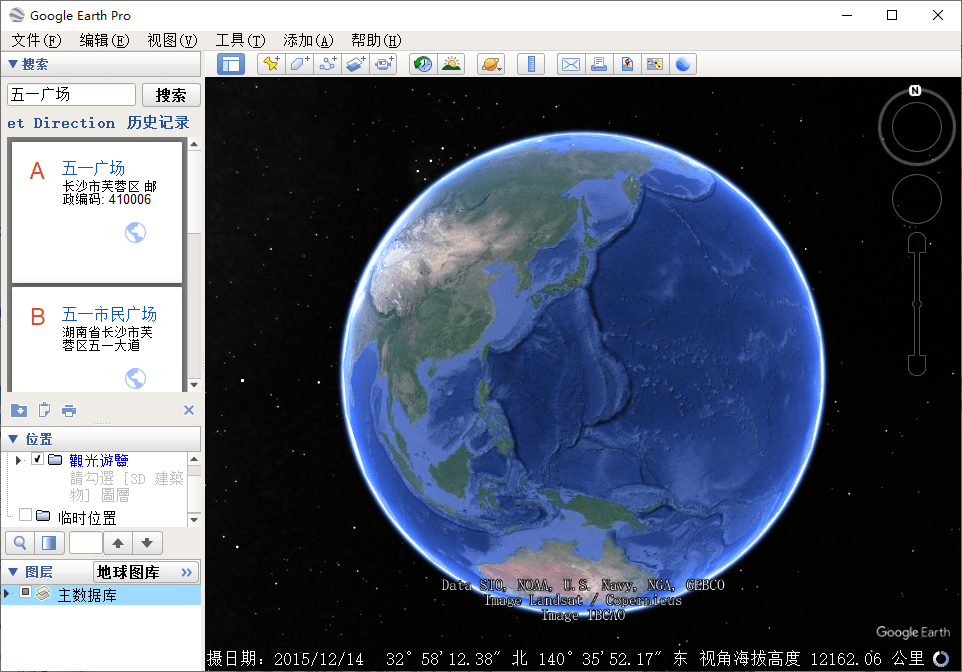Toggle sunlight across the landscape
The height and width of the screenshot is (672, 962).
point(451,64)
